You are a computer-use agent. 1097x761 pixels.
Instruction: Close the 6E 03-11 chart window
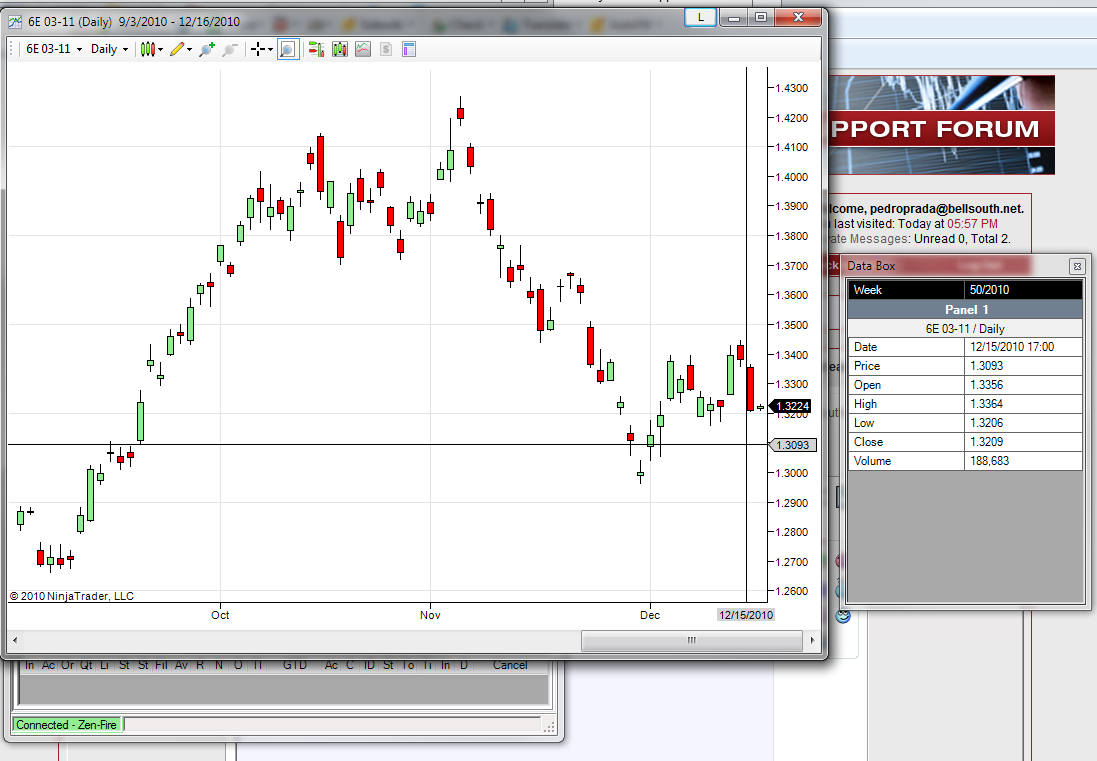click(798, 17)
